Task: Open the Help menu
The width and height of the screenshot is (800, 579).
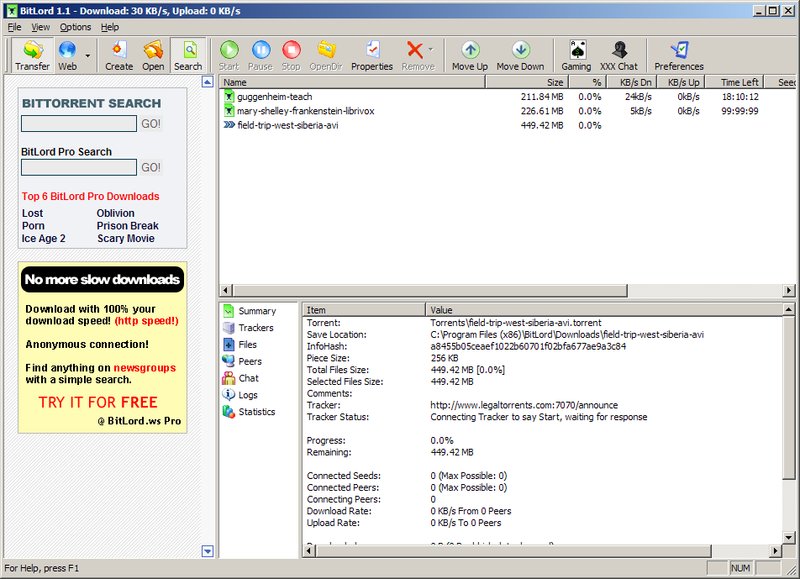Action: tap(110, 27)
